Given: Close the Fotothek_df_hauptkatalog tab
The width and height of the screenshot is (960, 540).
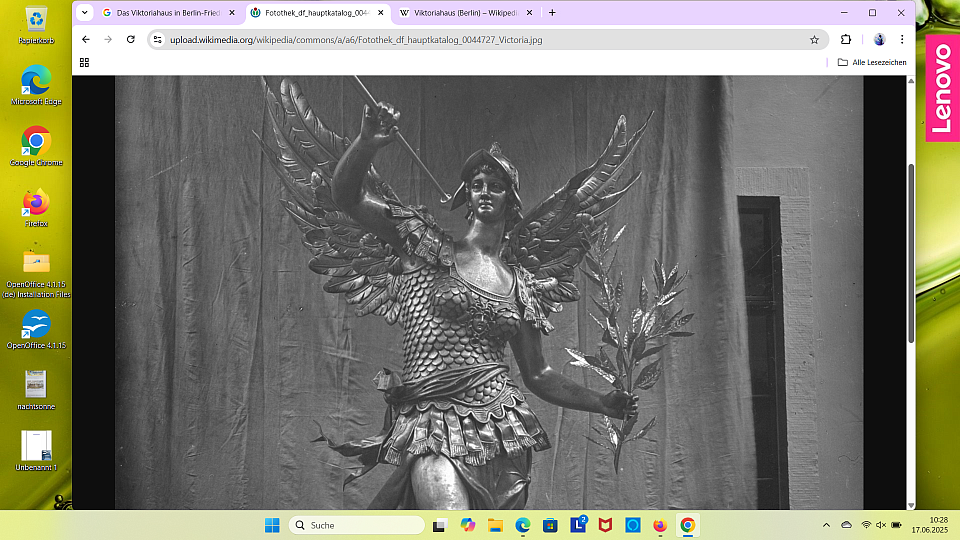Looking at the screenshot, I should [381, 13].
